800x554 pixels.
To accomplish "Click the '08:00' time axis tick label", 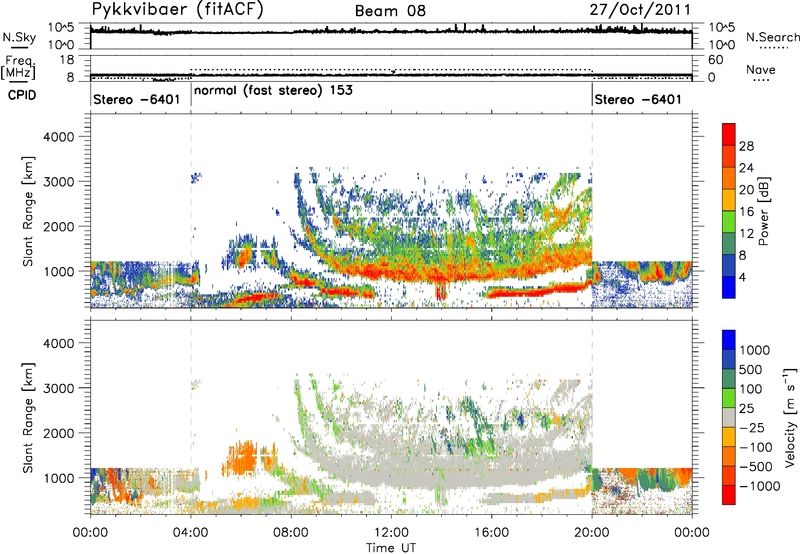I will tap(291, 533).
